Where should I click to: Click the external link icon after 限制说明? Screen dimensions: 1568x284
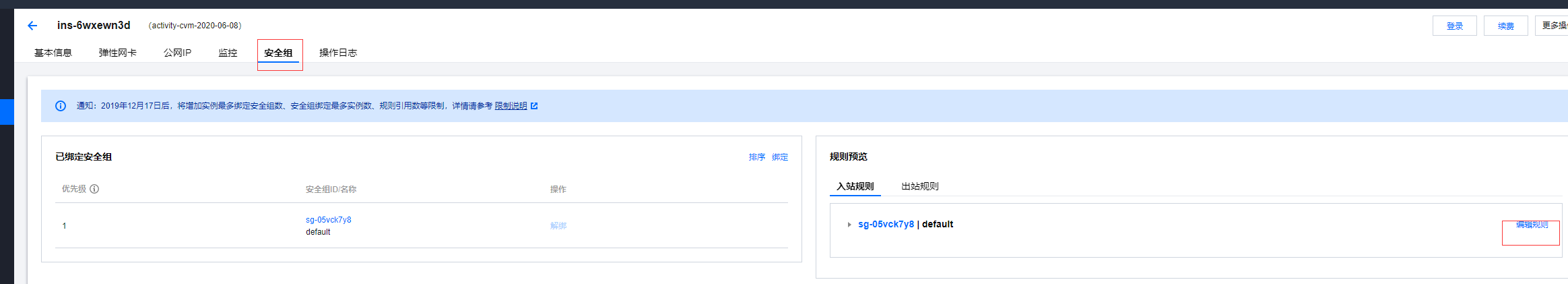pyautogui.click(x=534, y=106)
